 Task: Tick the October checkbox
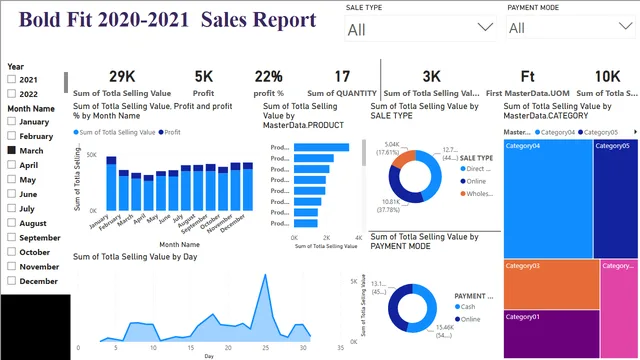(x=11, y=251)
